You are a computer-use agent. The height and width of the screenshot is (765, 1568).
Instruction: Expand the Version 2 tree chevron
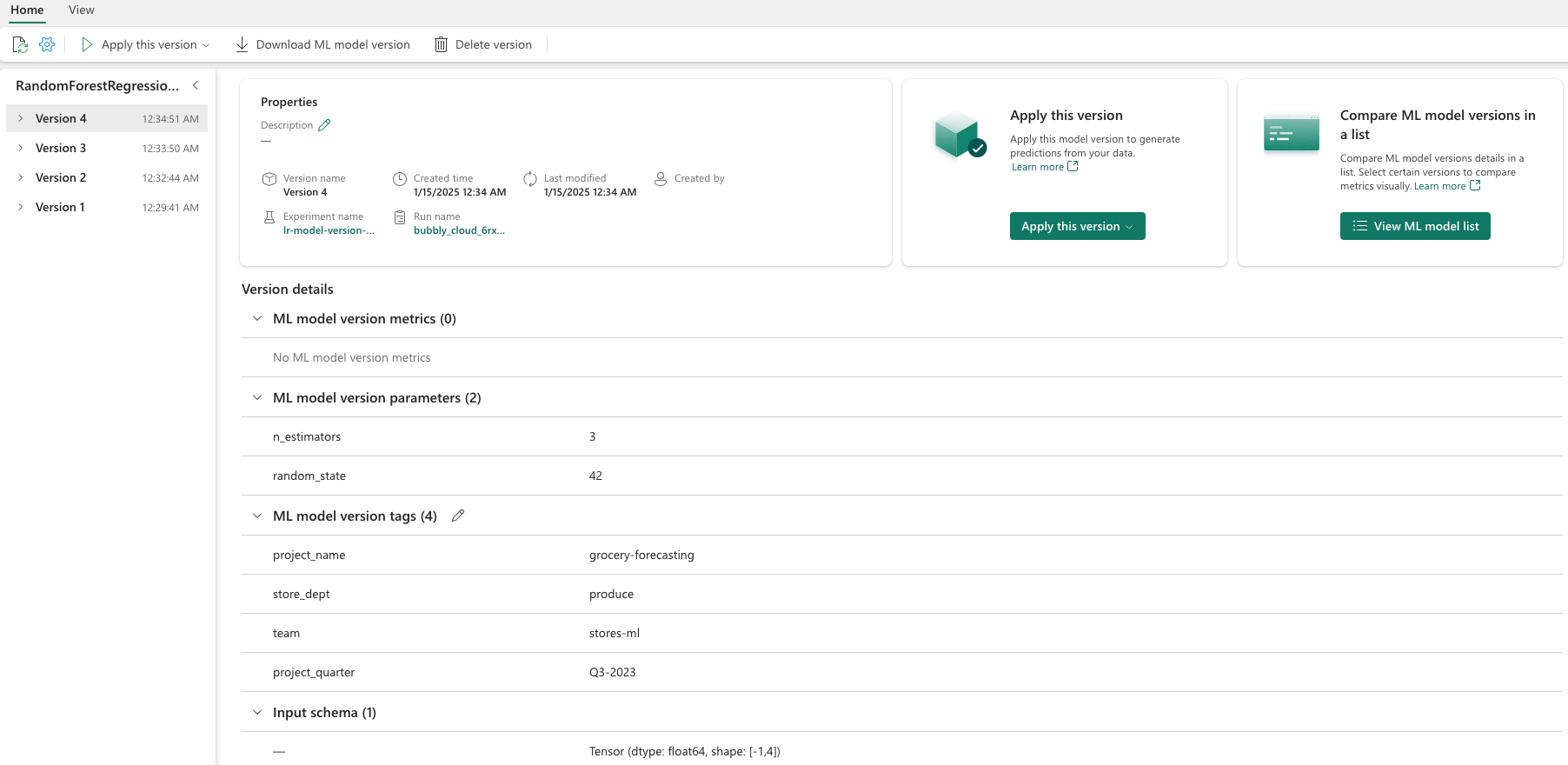(x=21, y=177)
